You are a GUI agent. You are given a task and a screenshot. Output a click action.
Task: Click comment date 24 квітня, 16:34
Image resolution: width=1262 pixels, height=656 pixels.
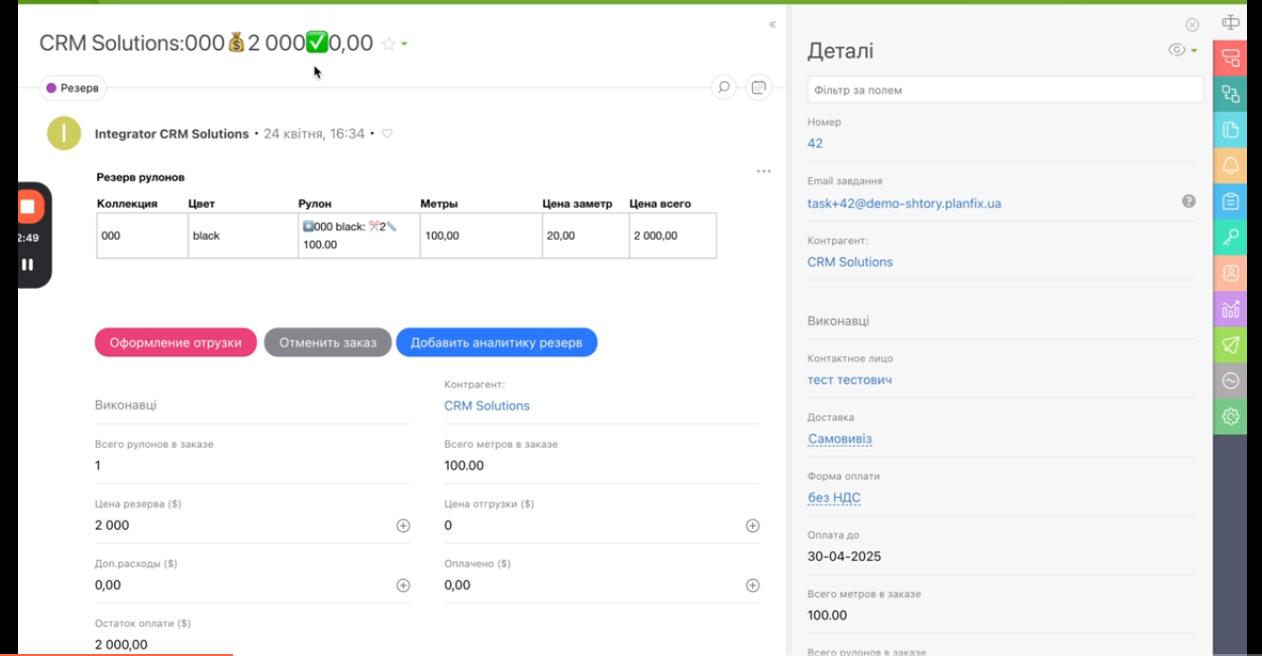(314, 134)
